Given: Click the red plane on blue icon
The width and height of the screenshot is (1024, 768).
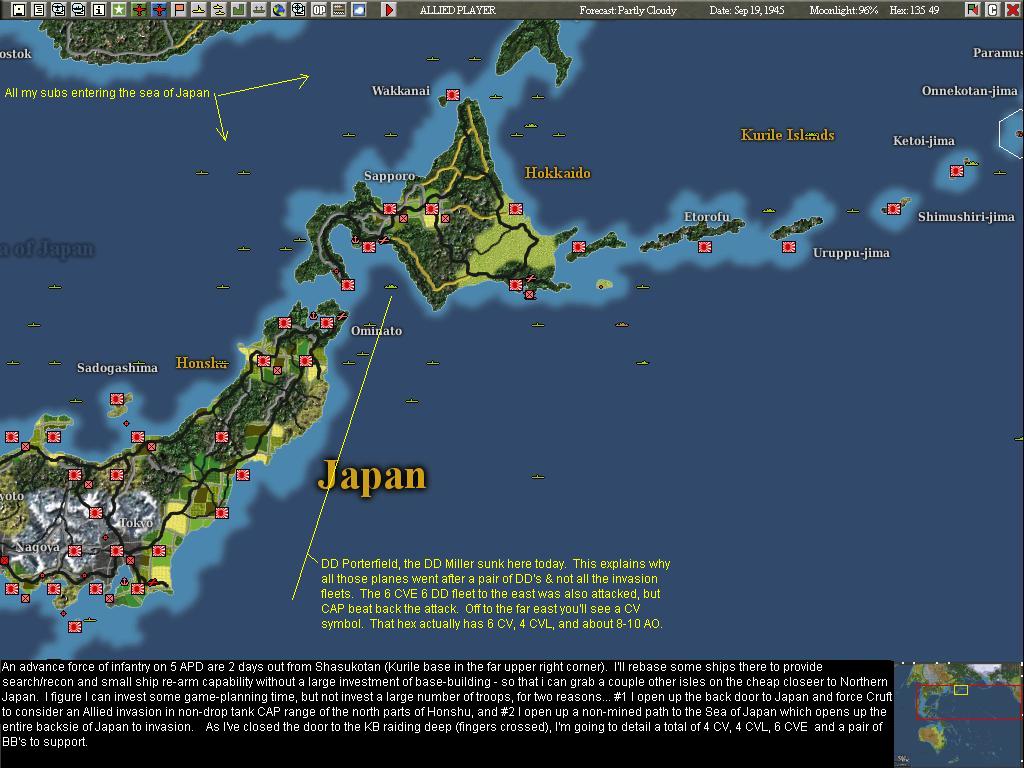Looking at the screenshot, I should (159, 10).
